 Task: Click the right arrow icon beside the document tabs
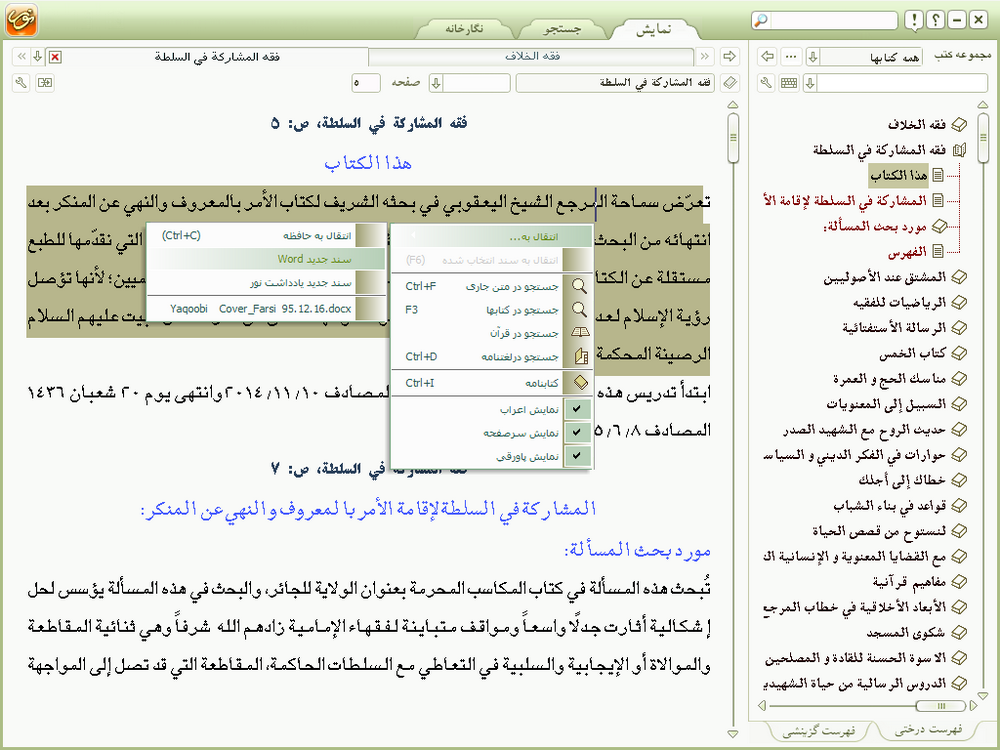click(730, 57)
